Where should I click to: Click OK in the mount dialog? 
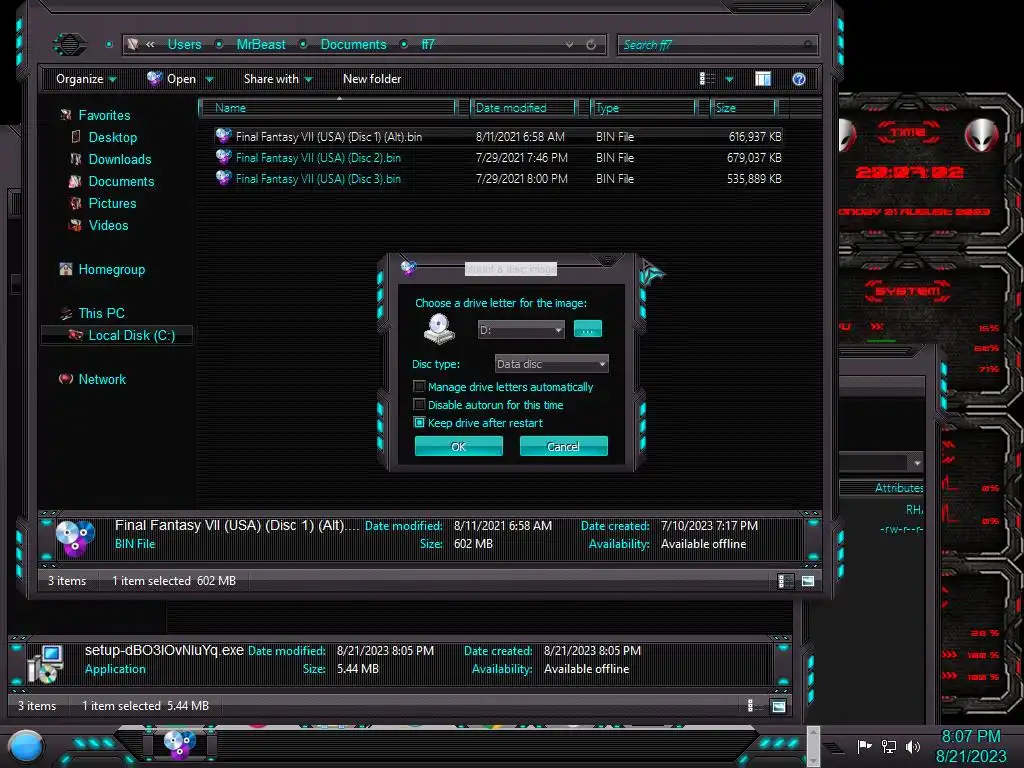point(458,447)
